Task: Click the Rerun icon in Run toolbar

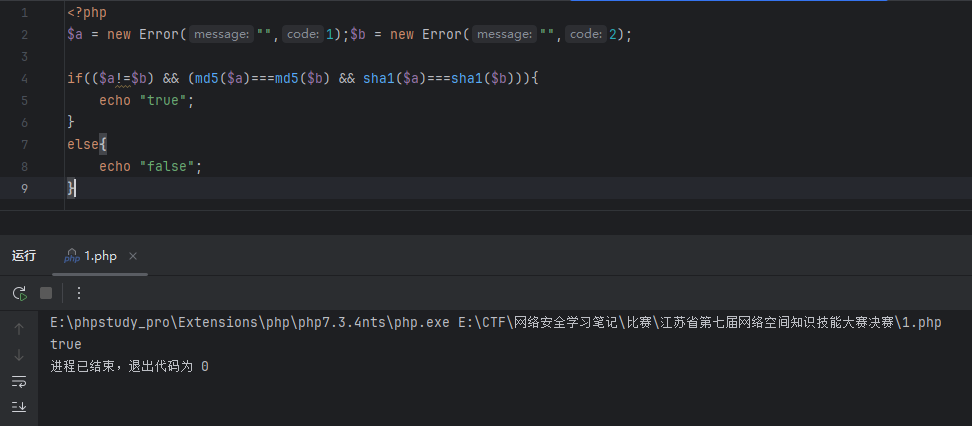Action: [19, 293]
